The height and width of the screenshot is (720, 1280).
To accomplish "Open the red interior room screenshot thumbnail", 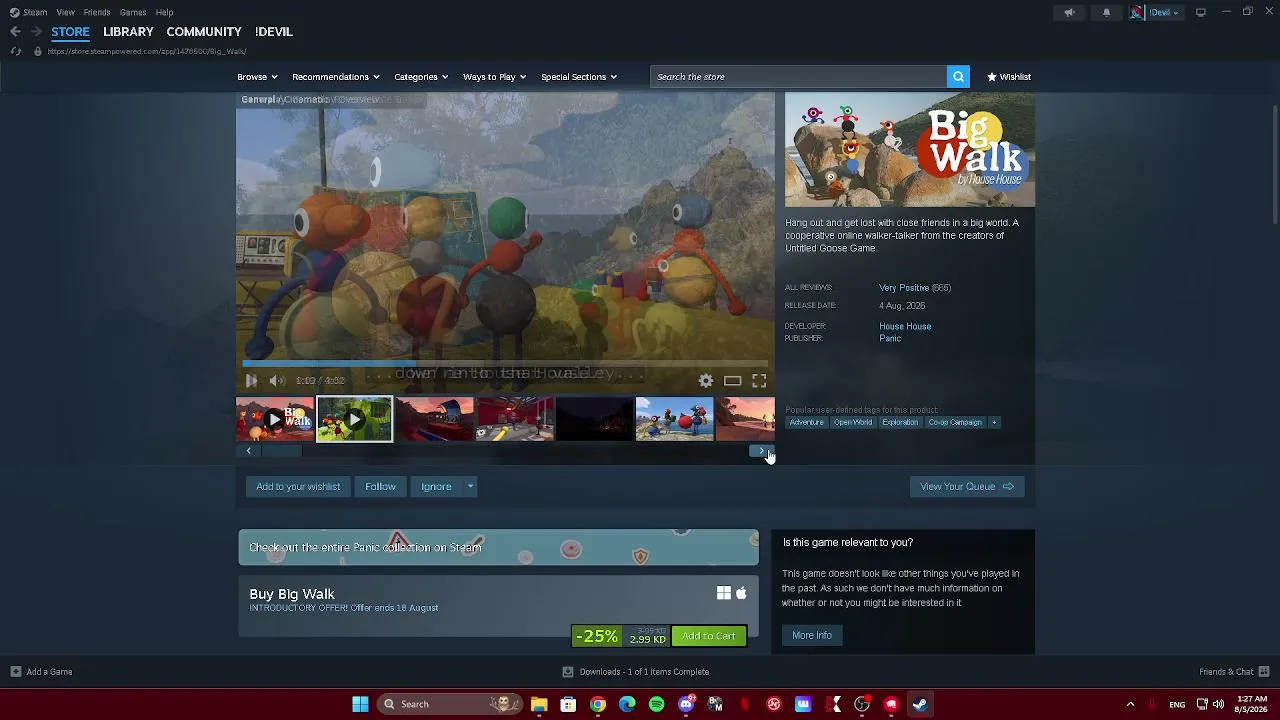I will (x=514, y=419).
